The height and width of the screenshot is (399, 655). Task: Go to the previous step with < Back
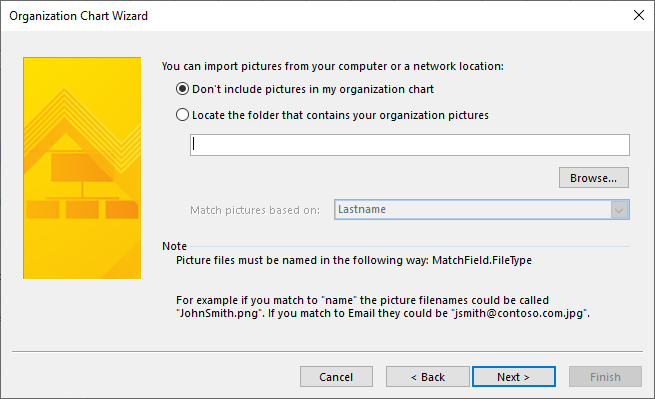click(428, 377)
